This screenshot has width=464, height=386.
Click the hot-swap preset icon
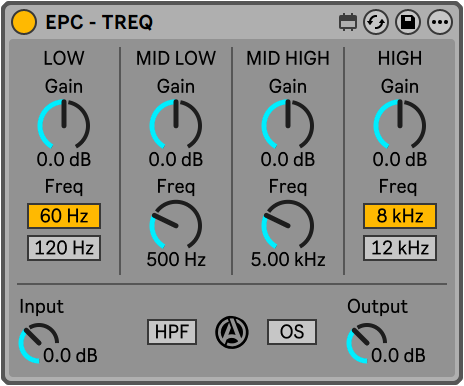[376, 22]
